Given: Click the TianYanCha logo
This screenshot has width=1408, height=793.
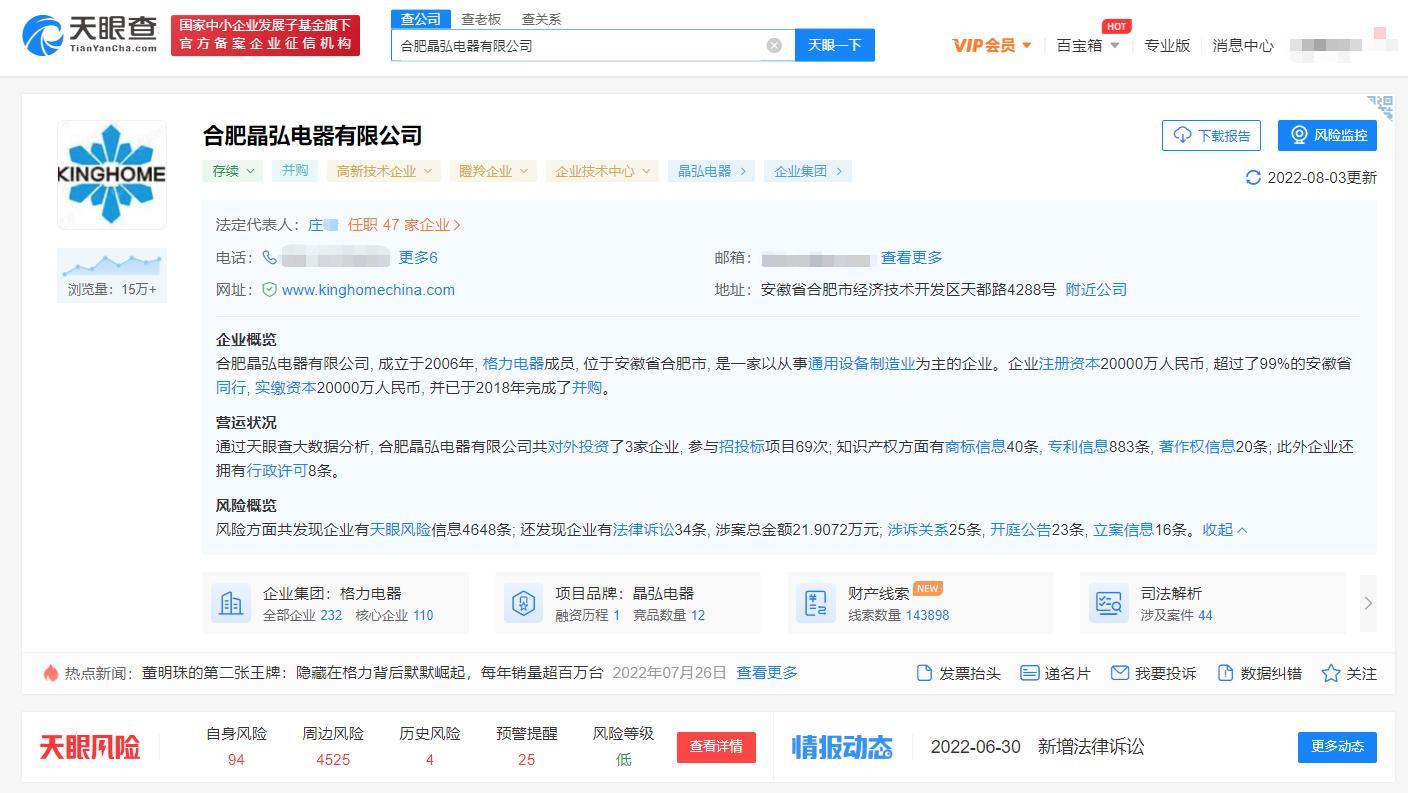Looking at the screenshot, I should [90, 35].
